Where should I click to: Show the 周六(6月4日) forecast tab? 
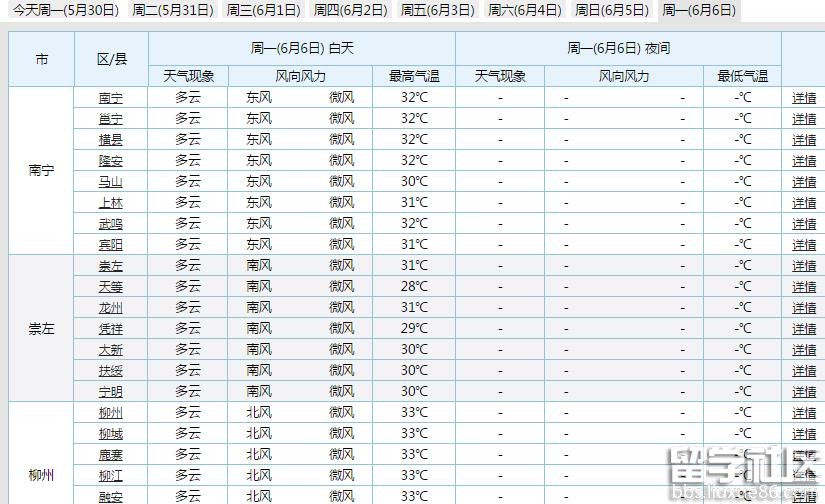pyautogui.click(x=525, y=11)
